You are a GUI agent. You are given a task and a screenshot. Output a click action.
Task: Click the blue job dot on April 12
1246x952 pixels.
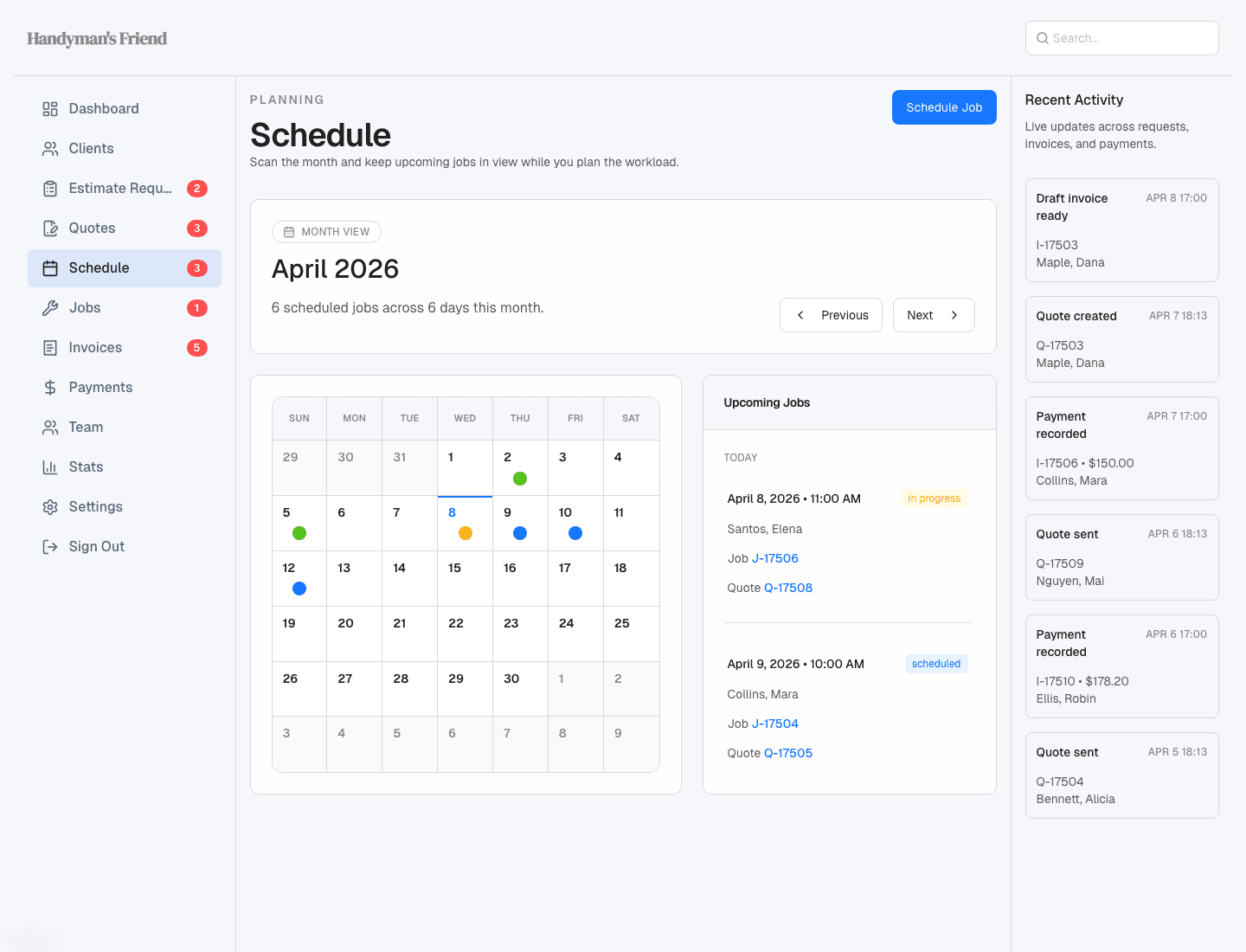click(299, 589)
